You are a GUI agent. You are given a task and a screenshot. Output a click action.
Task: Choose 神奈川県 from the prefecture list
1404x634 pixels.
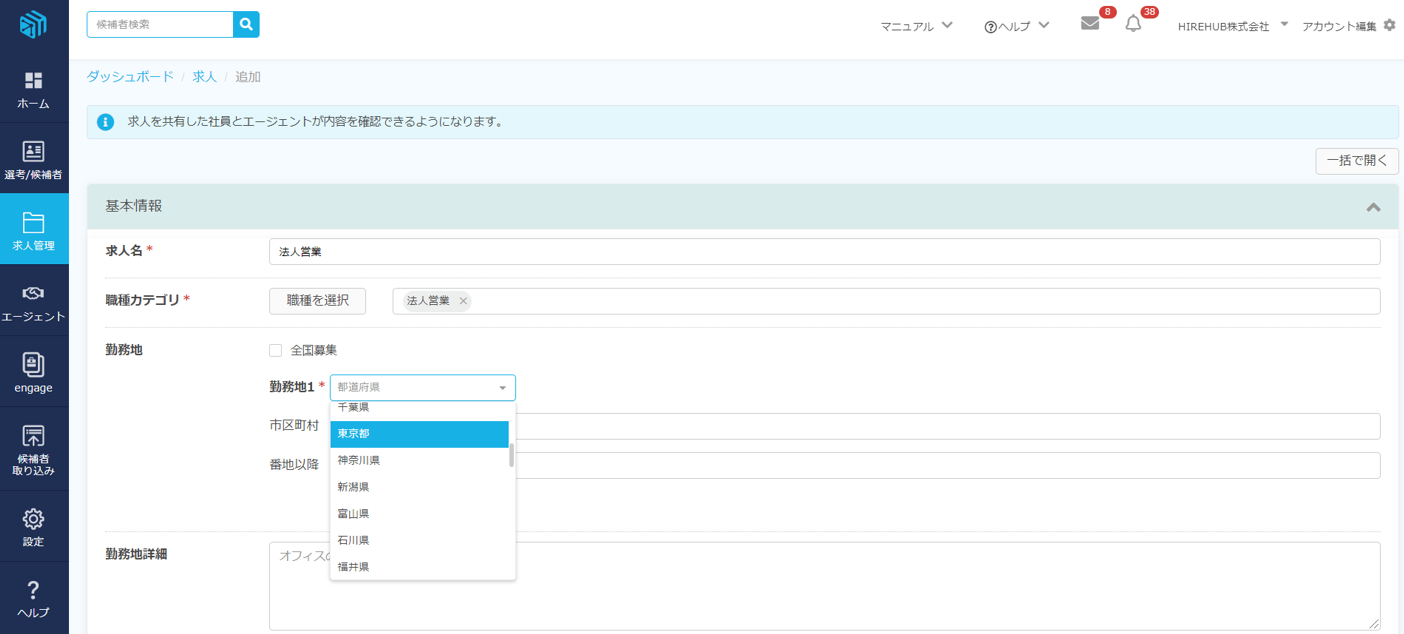419,460
